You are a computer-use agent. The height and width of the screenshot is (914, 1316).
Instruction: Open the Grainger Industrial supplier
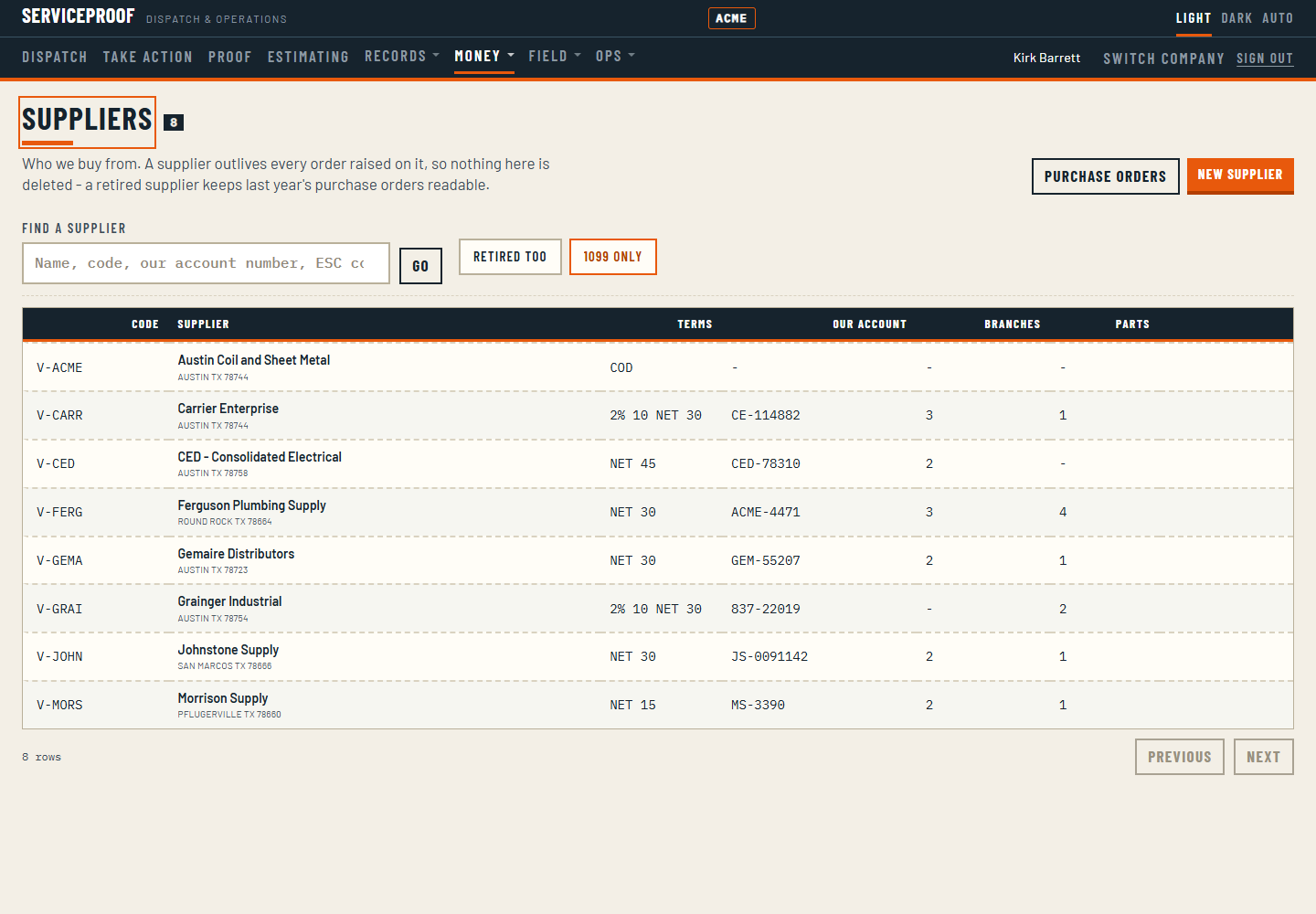pyautogui.click(x=229, y=601)
